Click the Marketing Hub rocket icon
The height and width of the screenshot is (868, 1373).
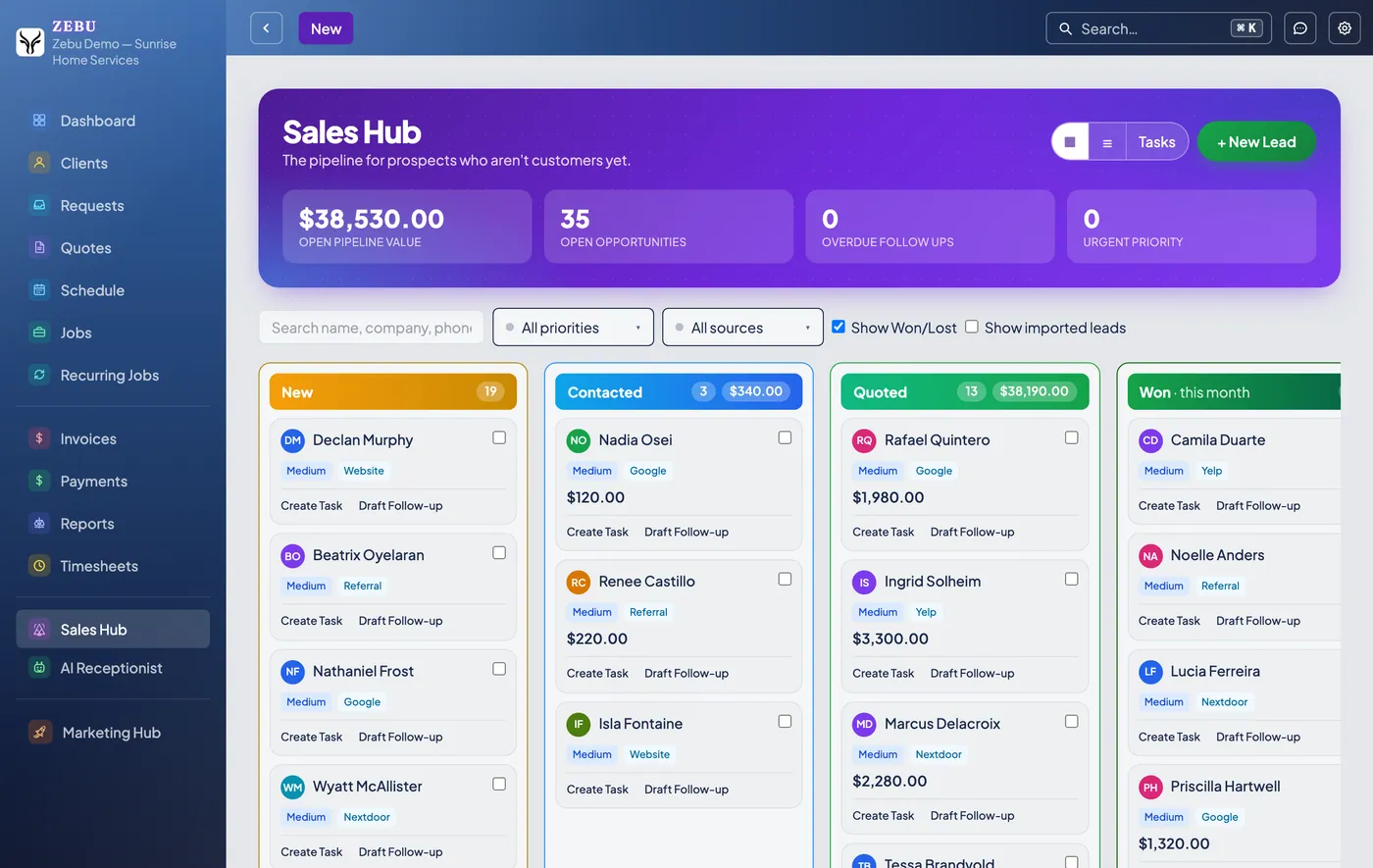(40, 732)
